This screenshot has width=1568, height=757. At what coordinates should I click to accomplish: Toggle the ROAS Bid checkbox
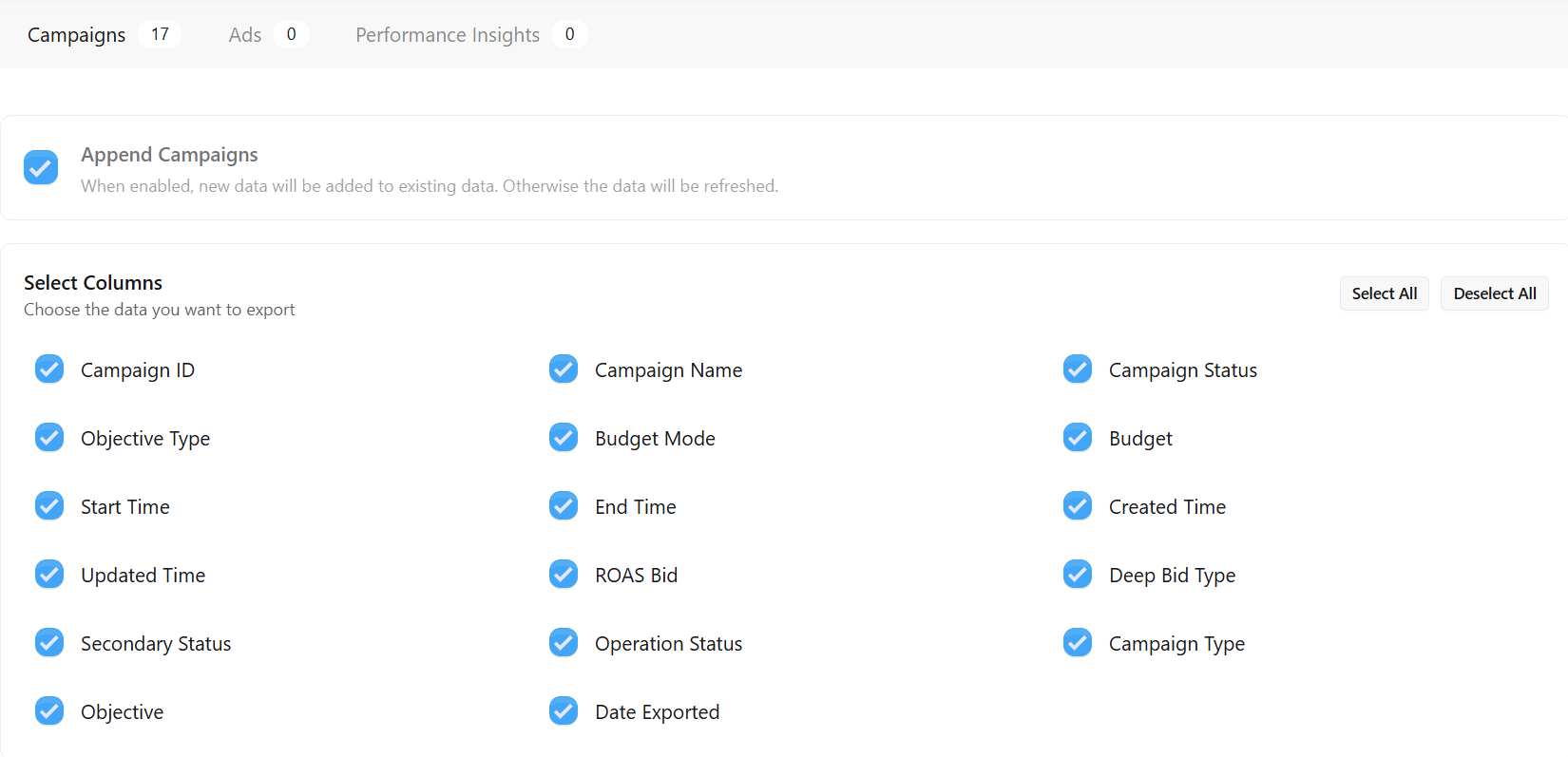coord(564,575)
